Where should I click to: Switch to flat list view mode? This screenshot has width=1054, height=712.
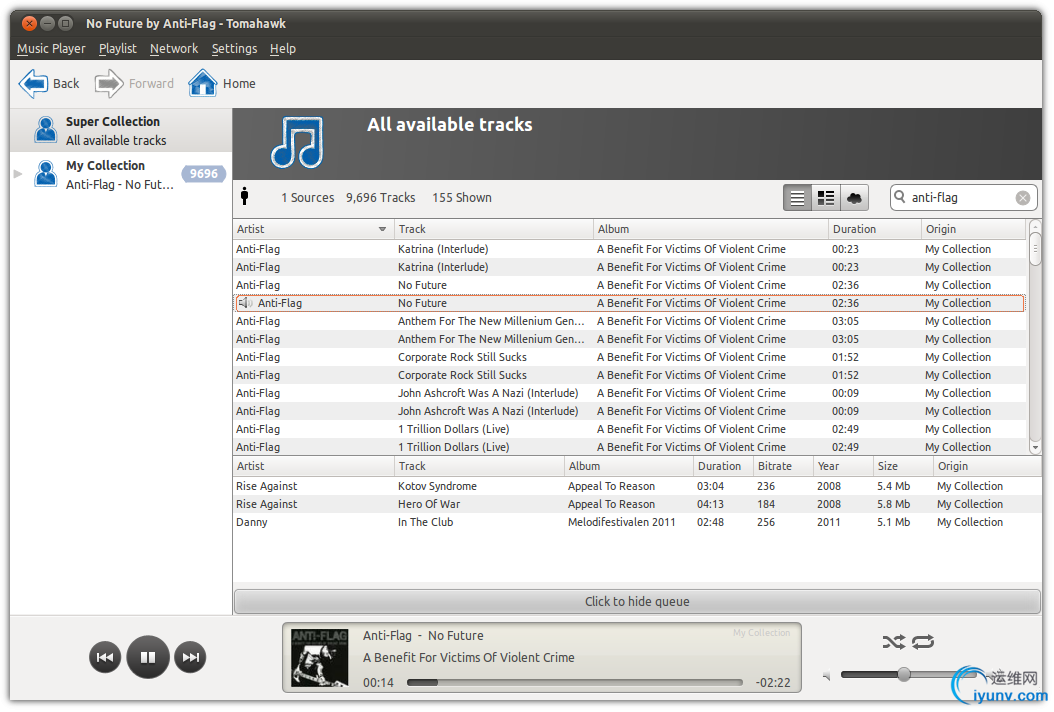point(797,198)
